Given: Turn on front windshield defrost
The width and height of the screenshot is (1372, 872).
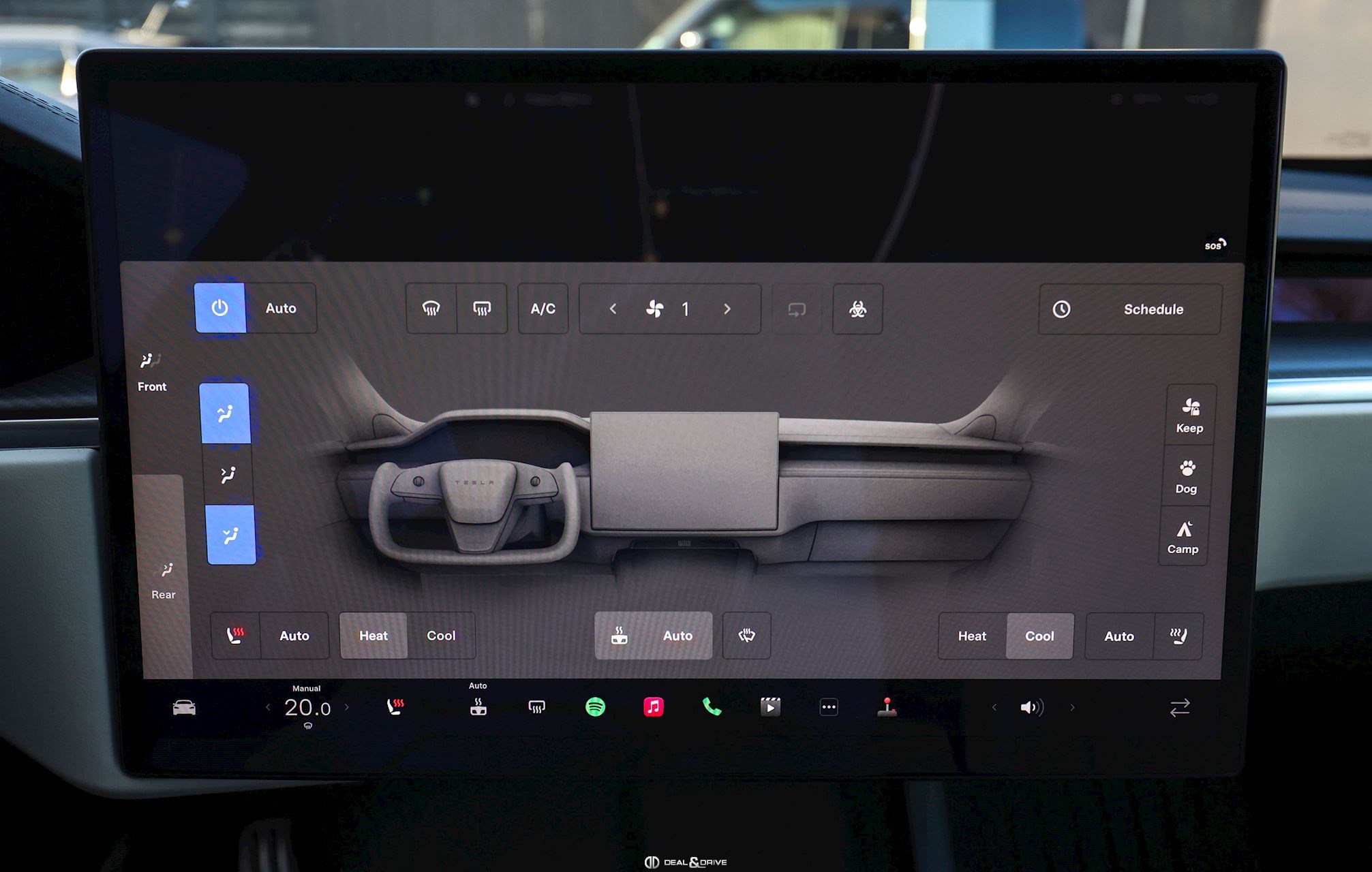Looking at the screenshot, I should click(x=431, y=309).
